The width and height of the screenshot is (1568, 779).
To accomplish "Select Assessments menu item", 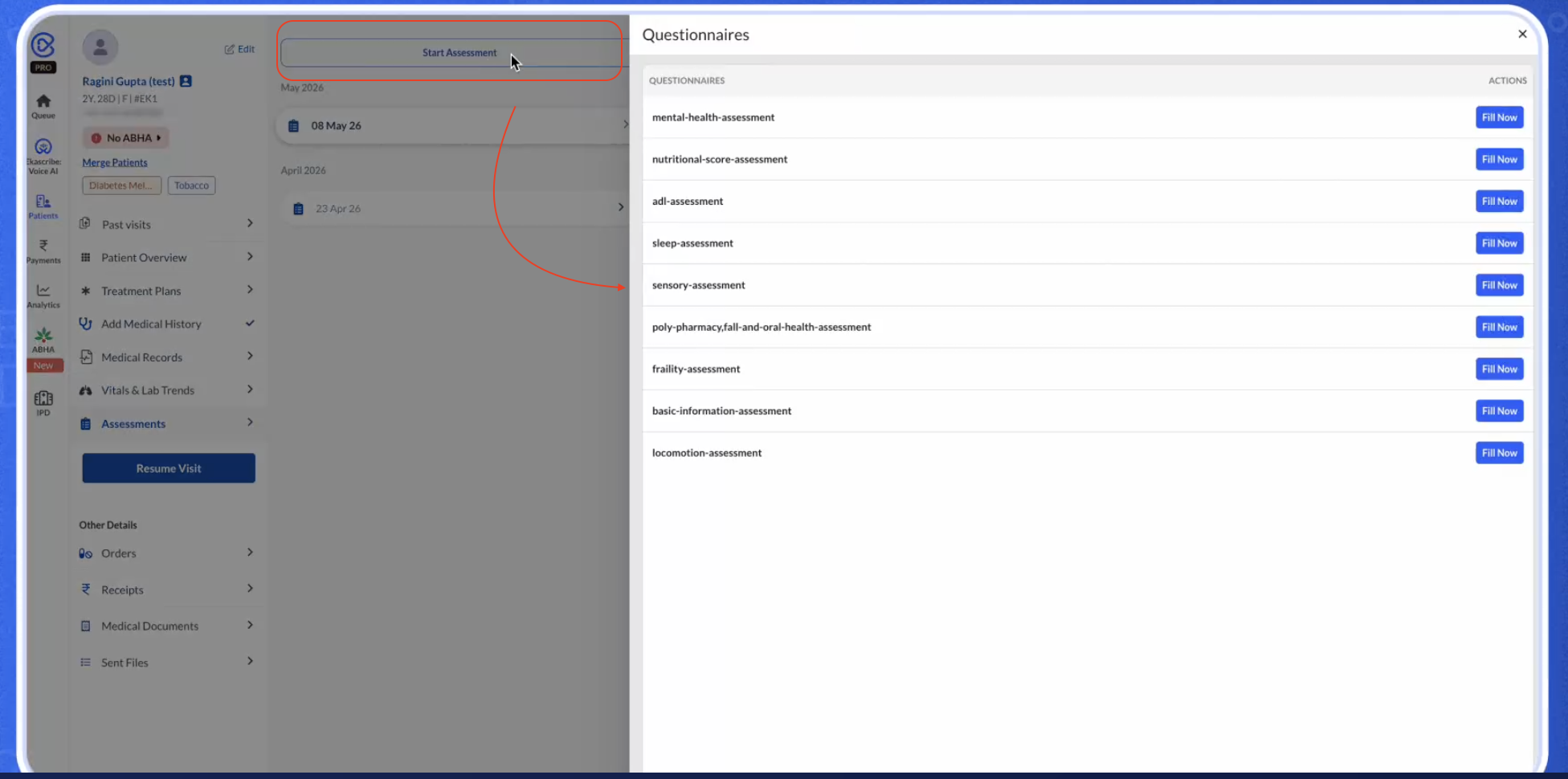I will coord(169,424).
